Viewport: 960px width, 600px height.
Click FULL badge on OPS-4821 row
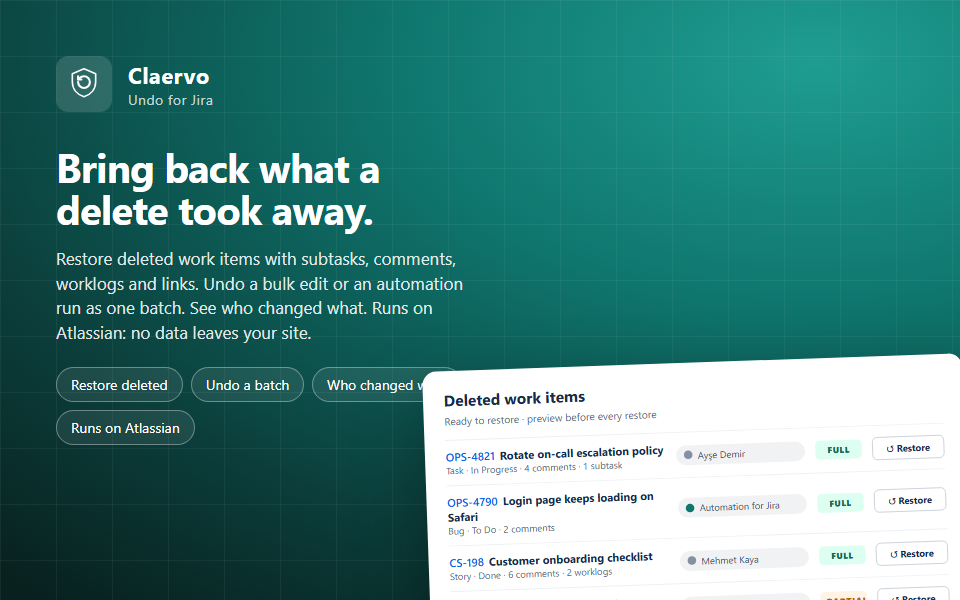point(838,450)
